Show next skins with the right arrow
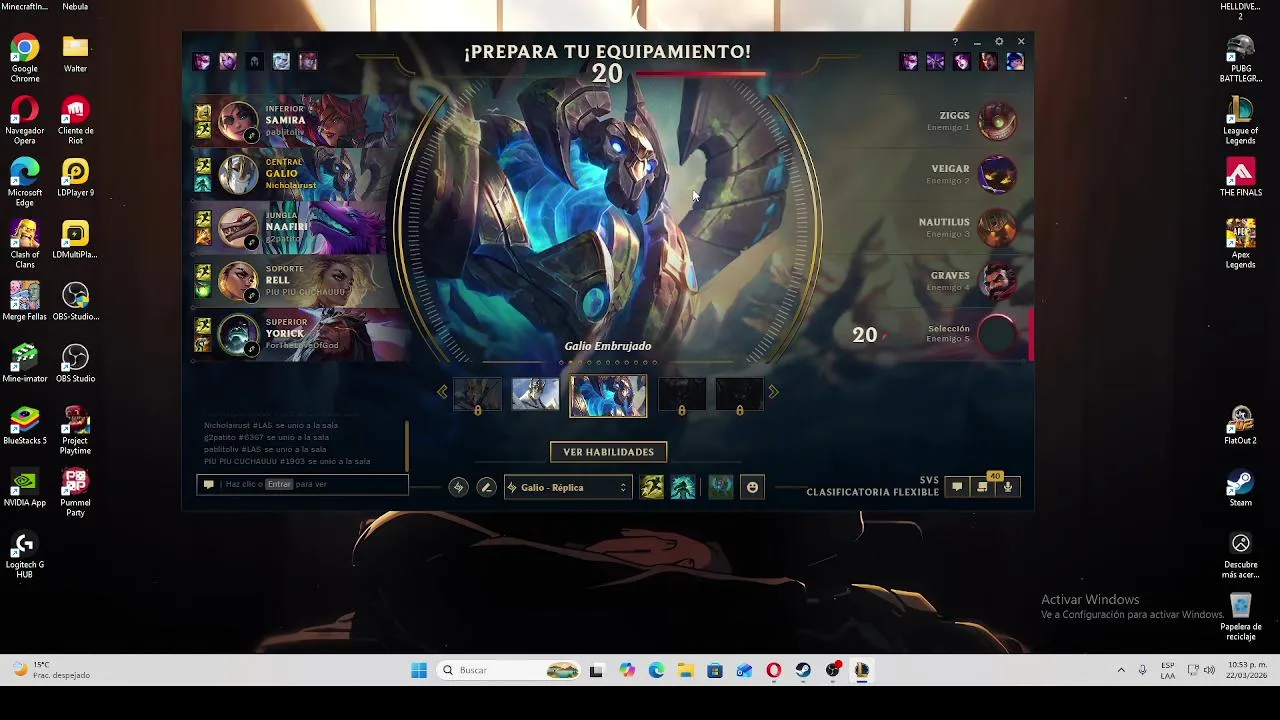 (x=773, y=393)
